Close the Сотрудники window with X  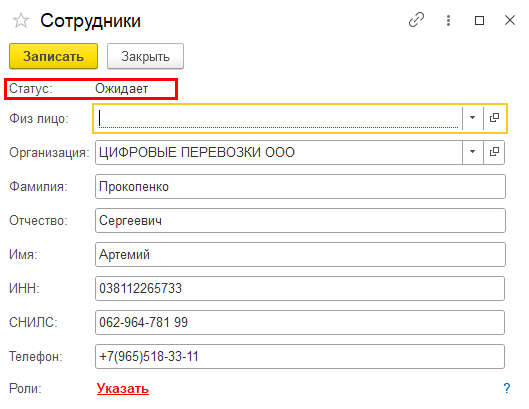coord(510,20)
